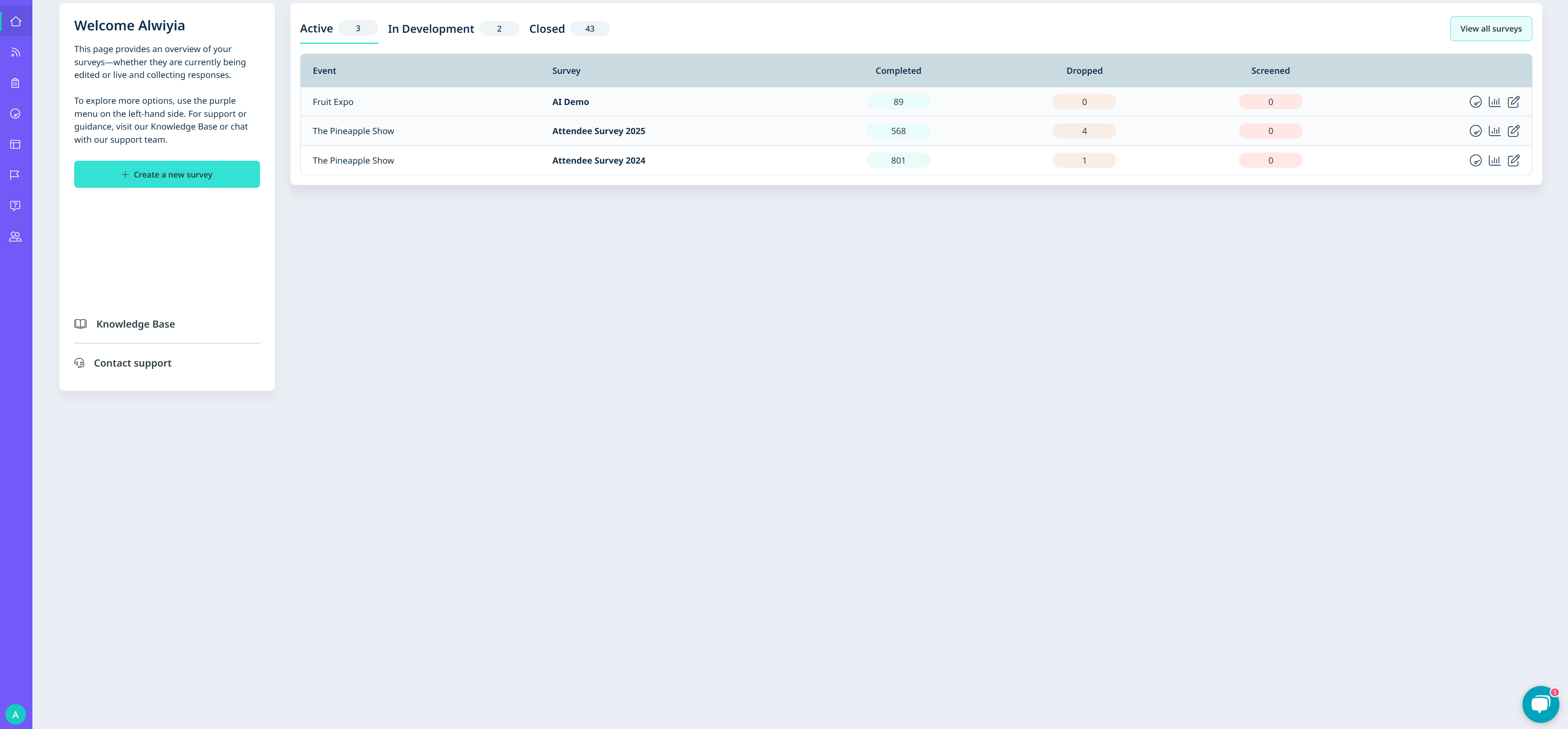
Task: Click the Completed value 89
Action: pyautogui.click(x=898, y=102)
